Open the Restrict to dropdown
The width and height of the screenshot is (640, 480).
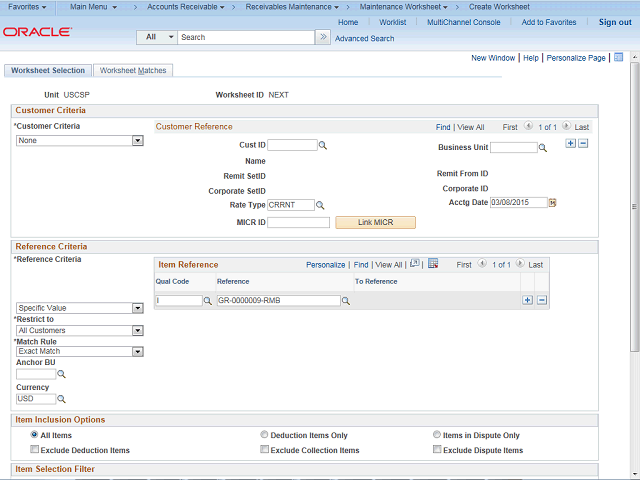[x=80, y=330]
